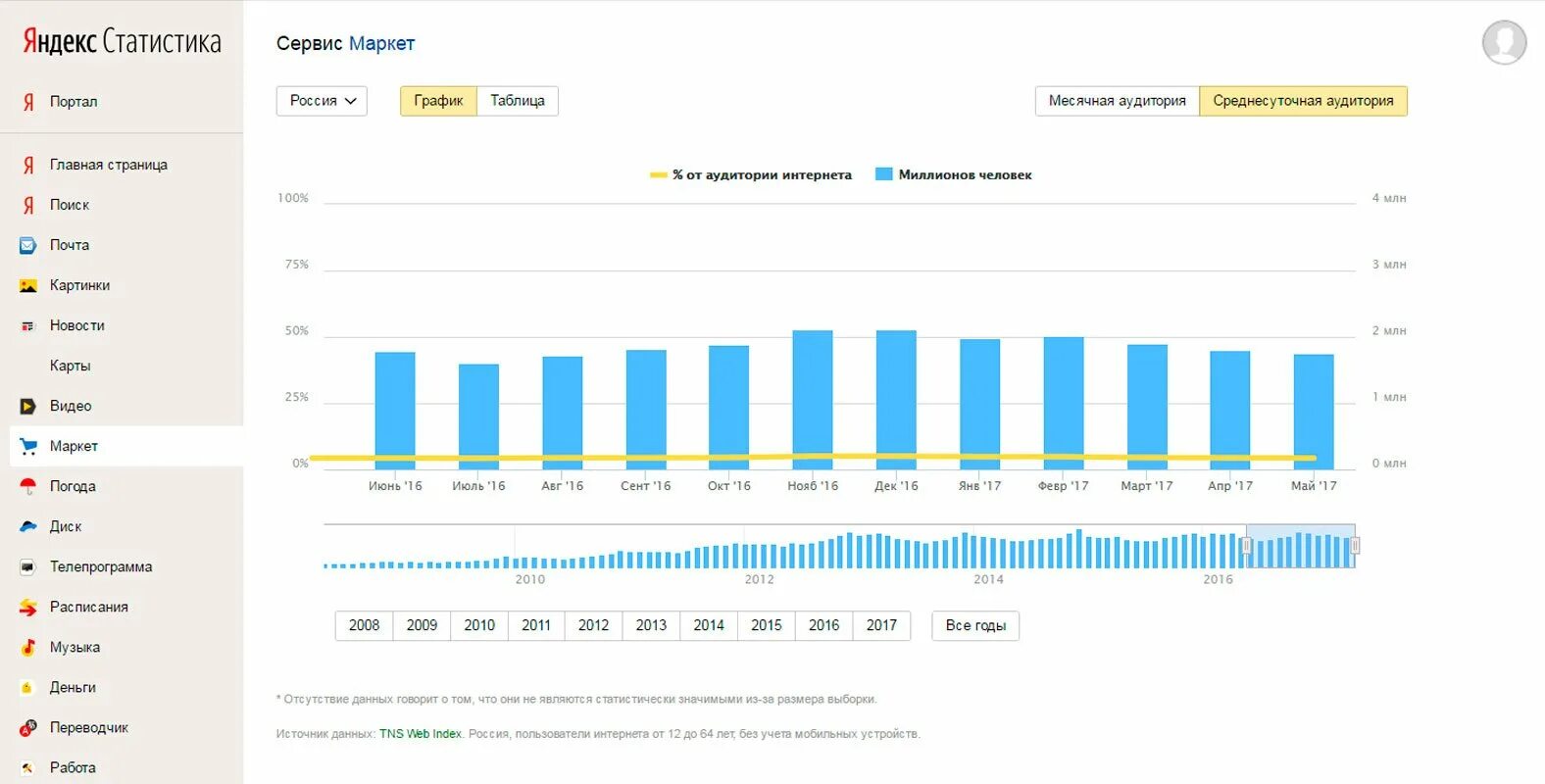
Task: Toggle the % от аудитории интернета legend
Action: (x=751, y=175)
